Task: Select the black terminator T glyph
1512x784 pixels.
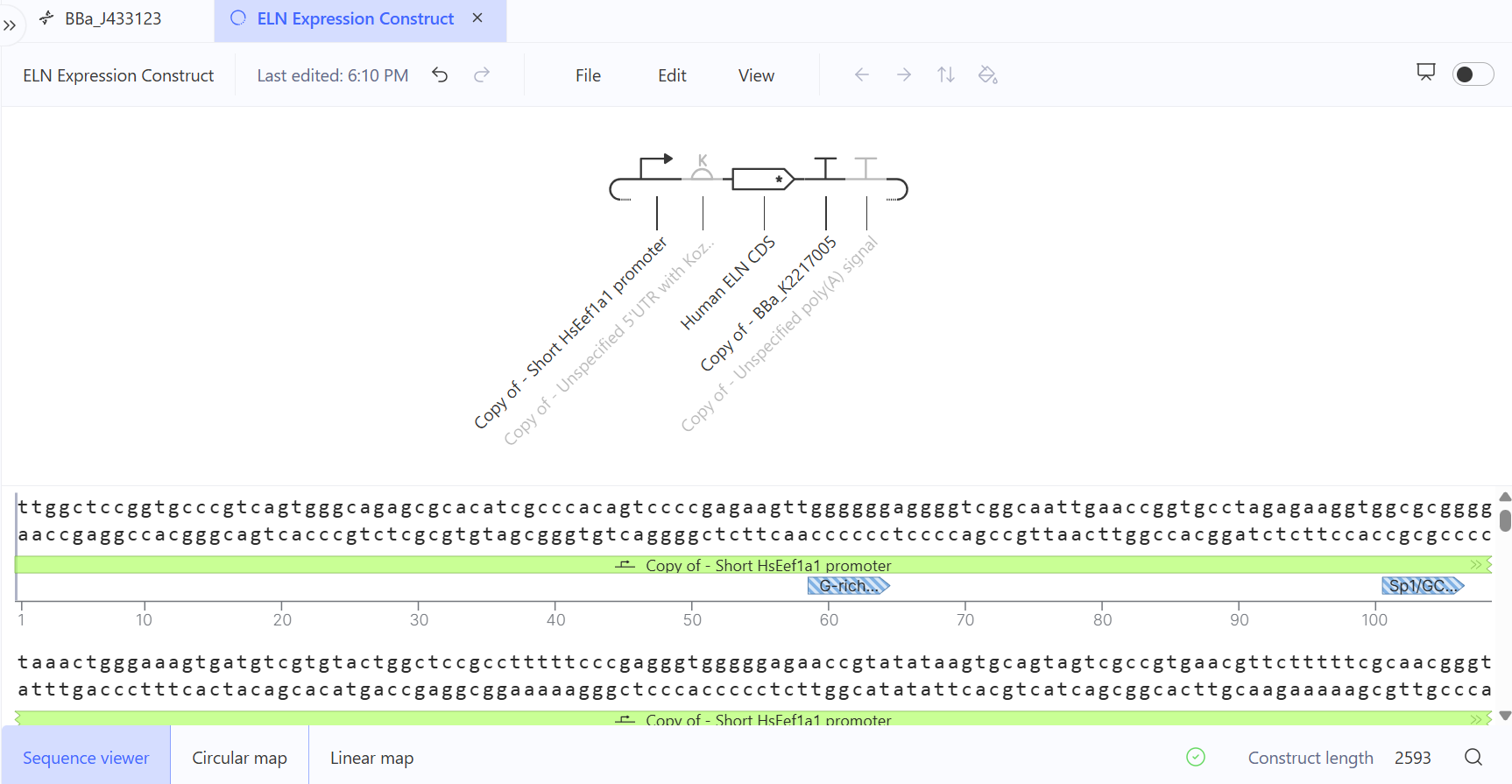Action: coord(825,168)
